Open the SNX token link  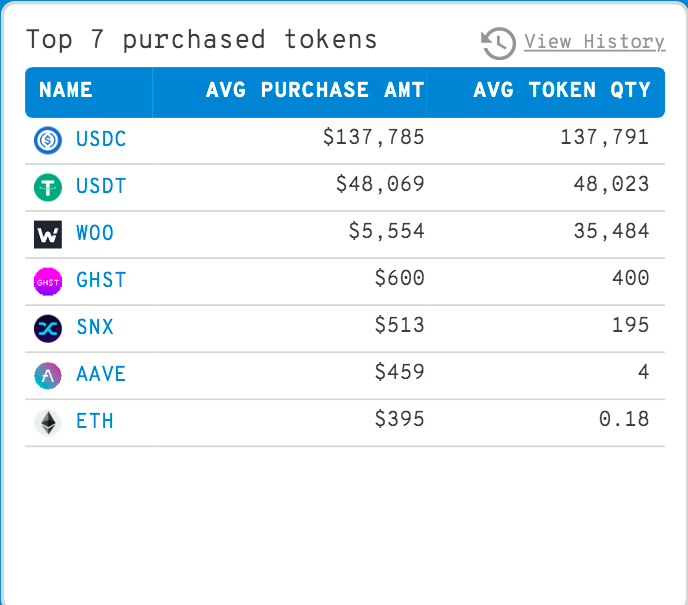[95, 327]
